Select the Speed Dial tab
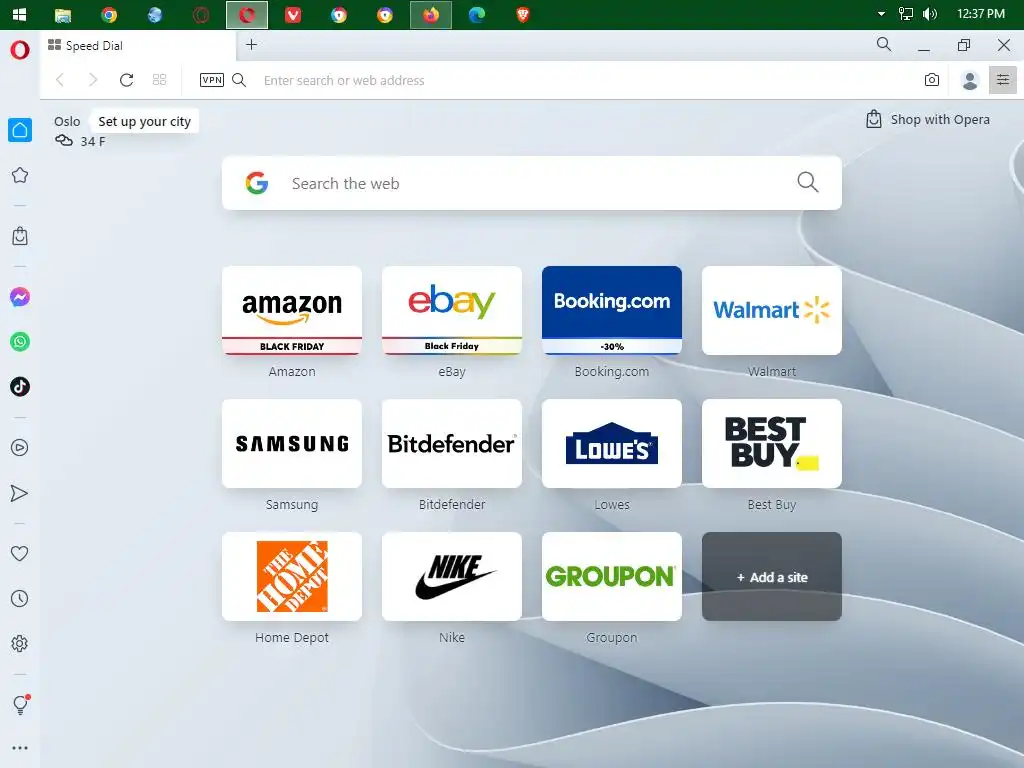1024x768 pixels. point(138,46)
